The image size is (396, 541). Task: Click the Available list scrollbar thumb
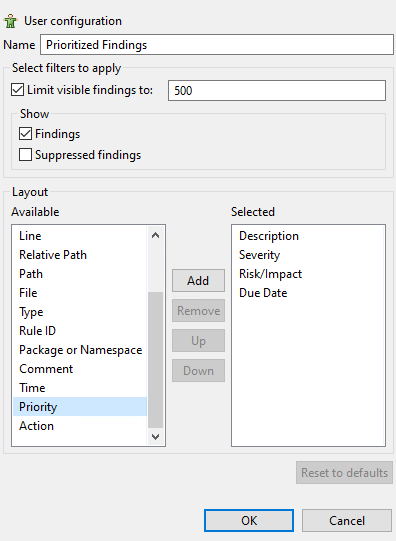(x=155, y=360)
